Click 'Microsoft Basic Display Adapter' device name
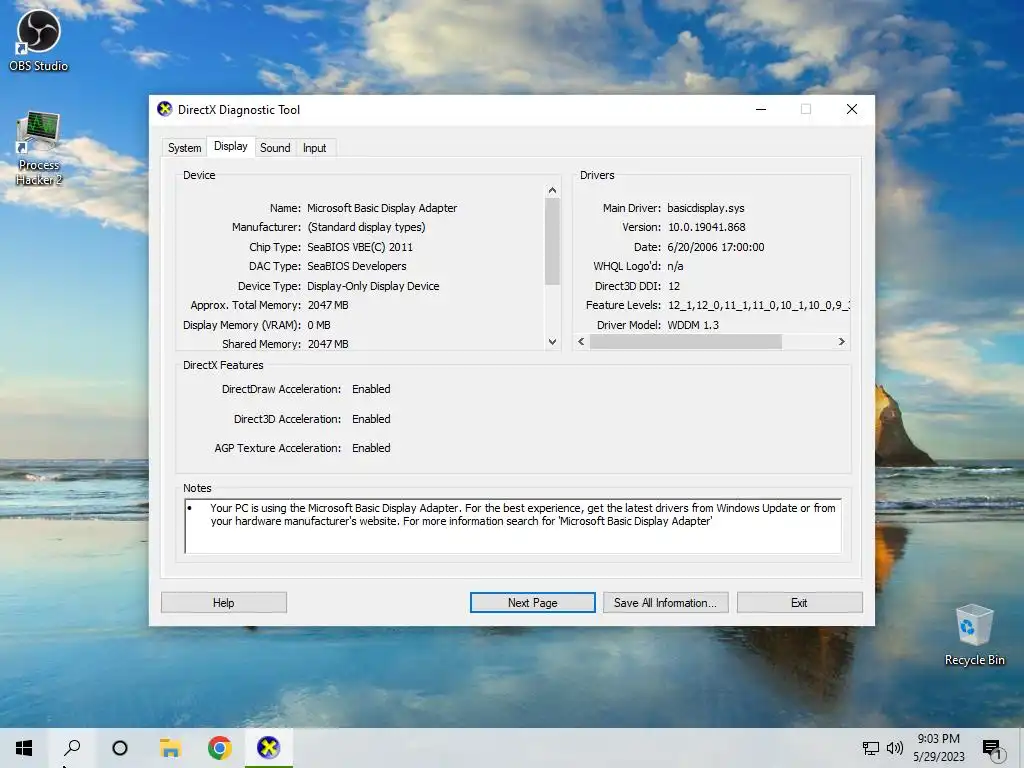1024x768 pixels. pos(382,208)
